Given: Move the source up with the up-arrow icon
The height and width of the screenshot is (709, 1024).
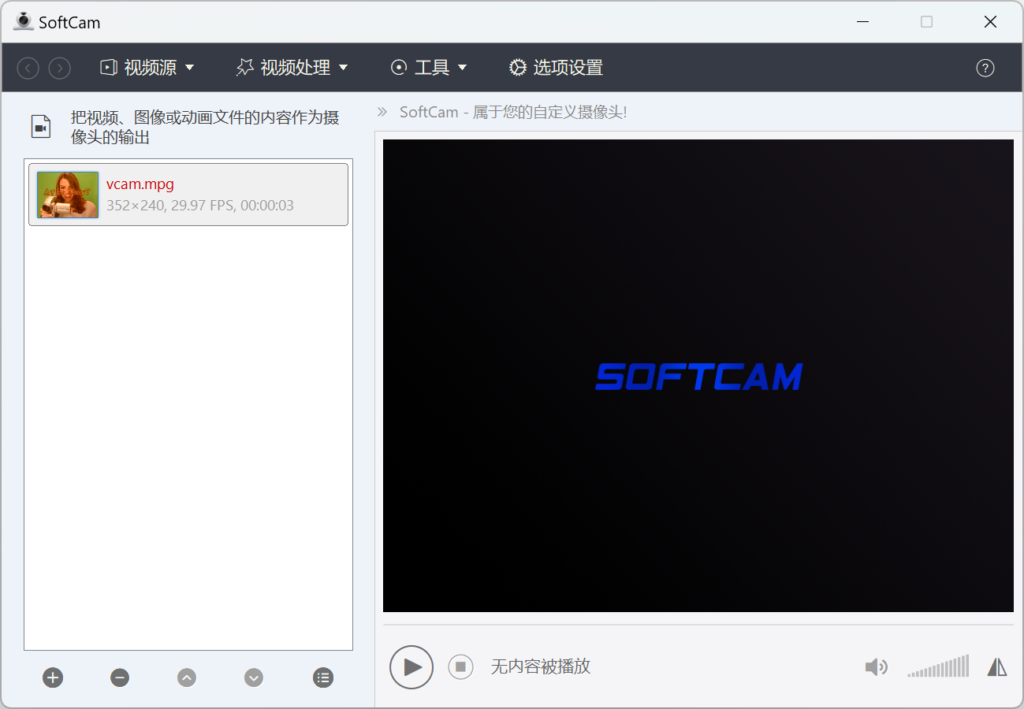Looking at the screenshot, I should 186,677.
